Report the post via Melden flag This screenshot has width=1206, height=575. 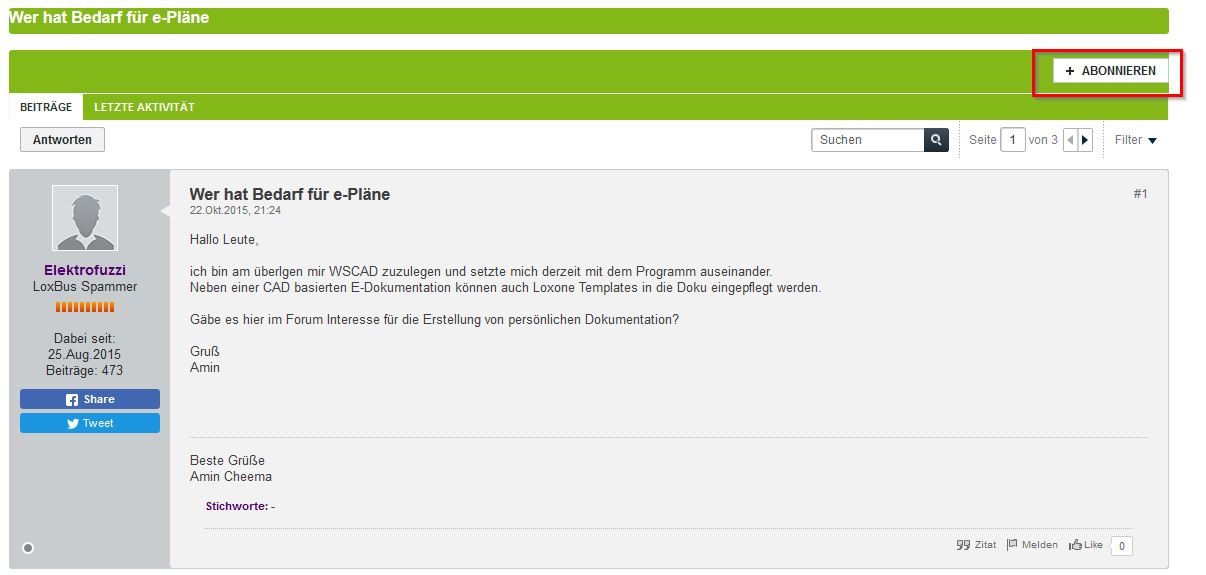click(x=1032, y=545)
